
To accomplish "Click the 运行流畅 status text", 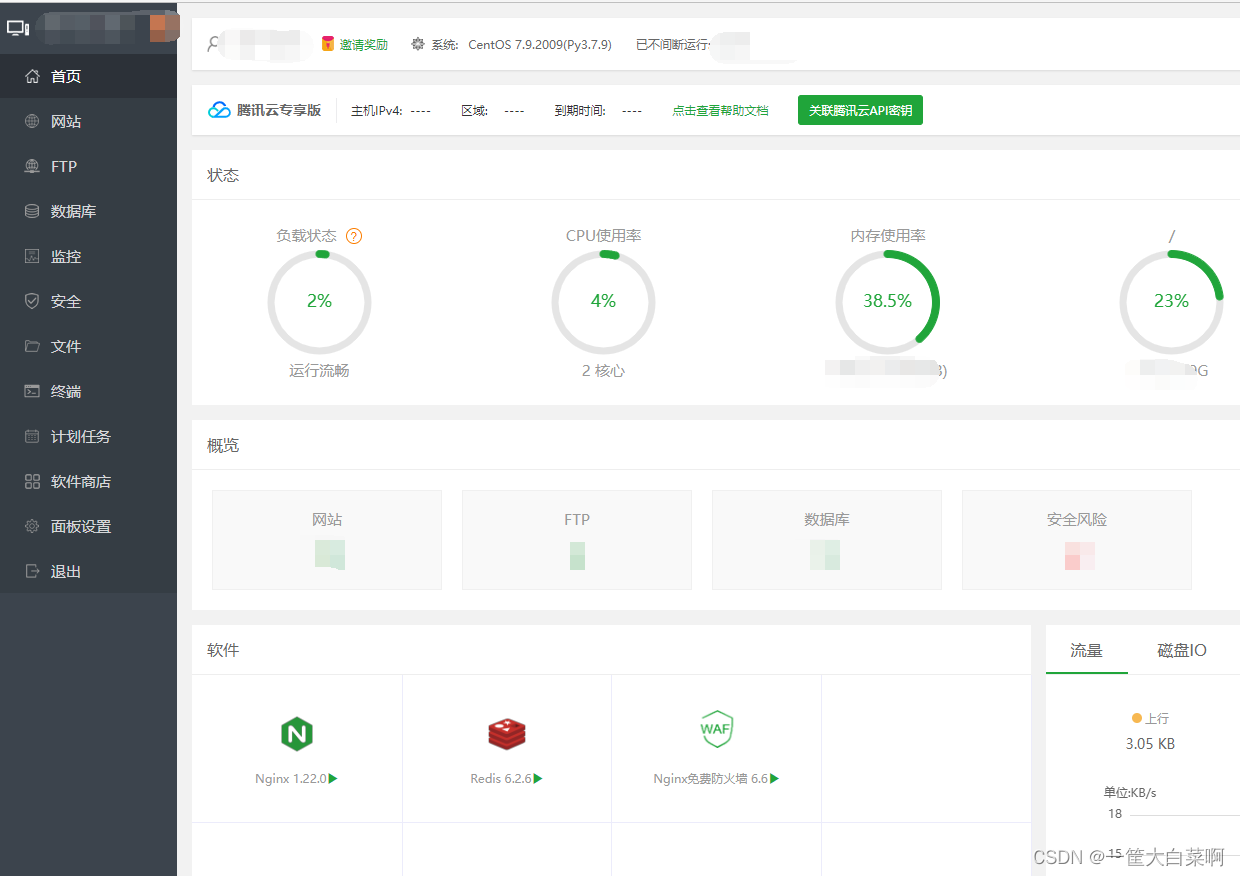I will pyautogui.click(x=319, y=371).
